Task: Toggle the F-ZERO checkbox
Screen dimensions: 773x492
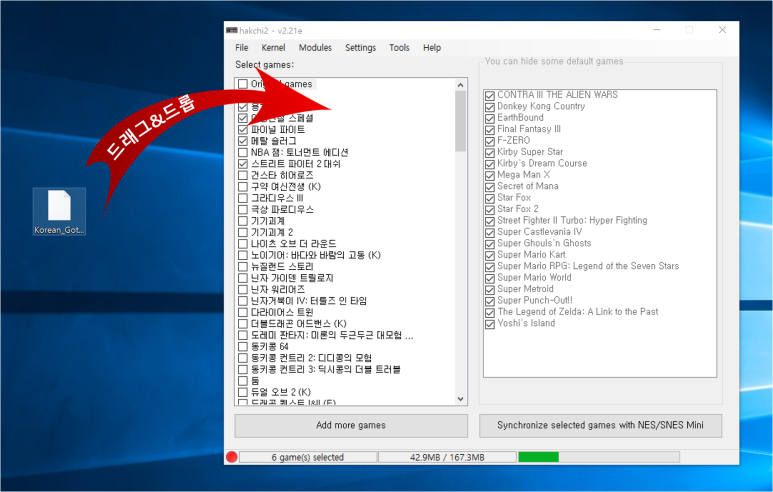Action: (x=490, y=141)
